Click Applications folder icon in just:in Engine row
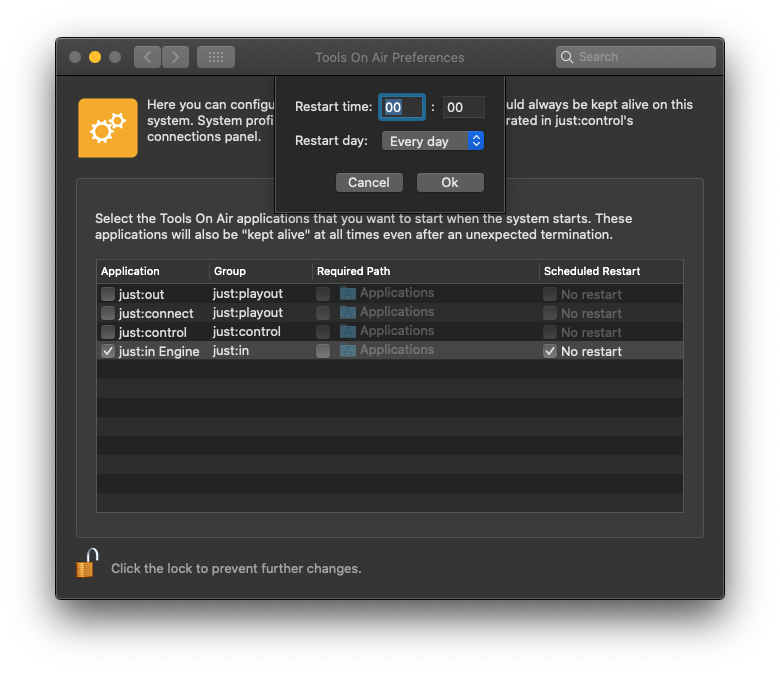Screen dimensions: 780x673 tap(348, 350)
